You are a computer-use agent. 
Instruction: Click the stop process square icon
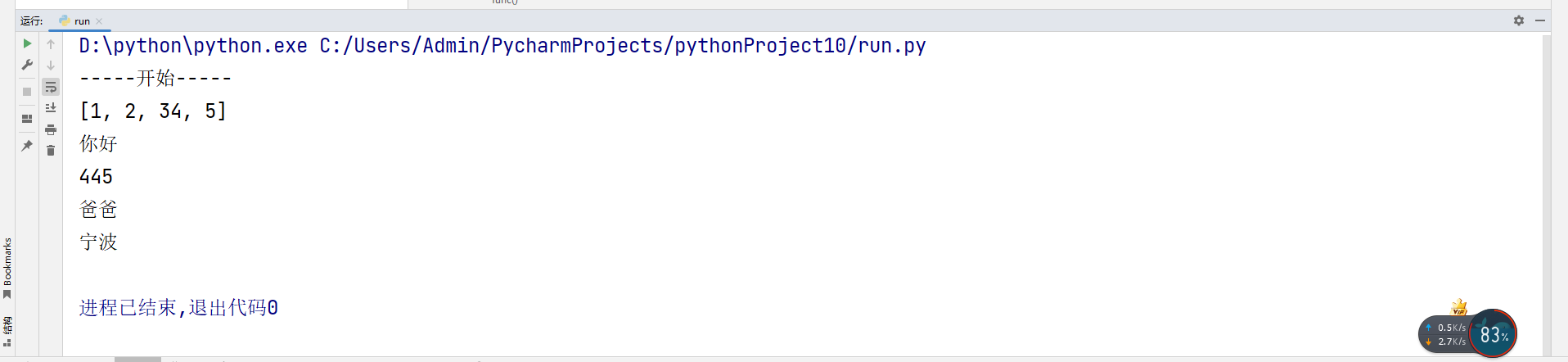coord(27,92)
